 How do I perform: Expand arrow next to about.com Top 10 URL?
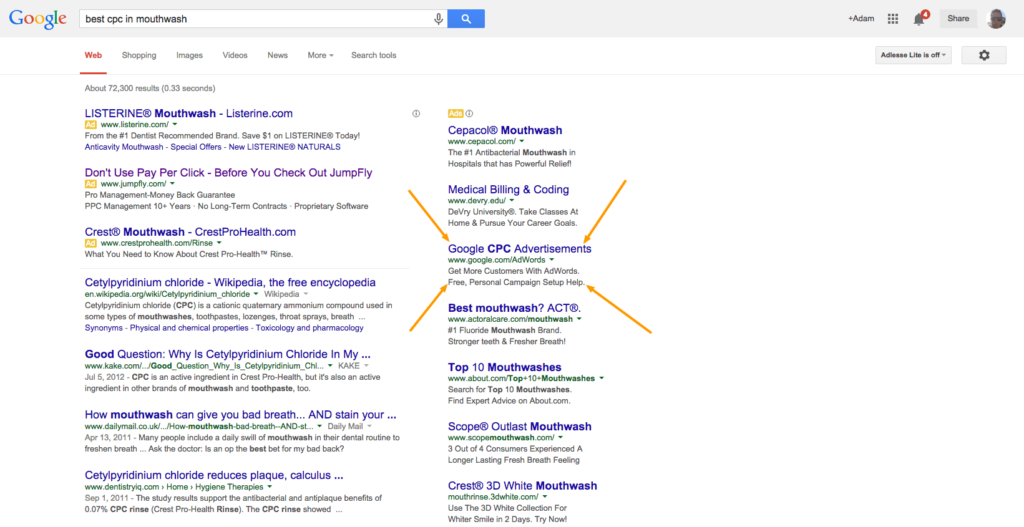pyautogui.click(x=601, y=378)
